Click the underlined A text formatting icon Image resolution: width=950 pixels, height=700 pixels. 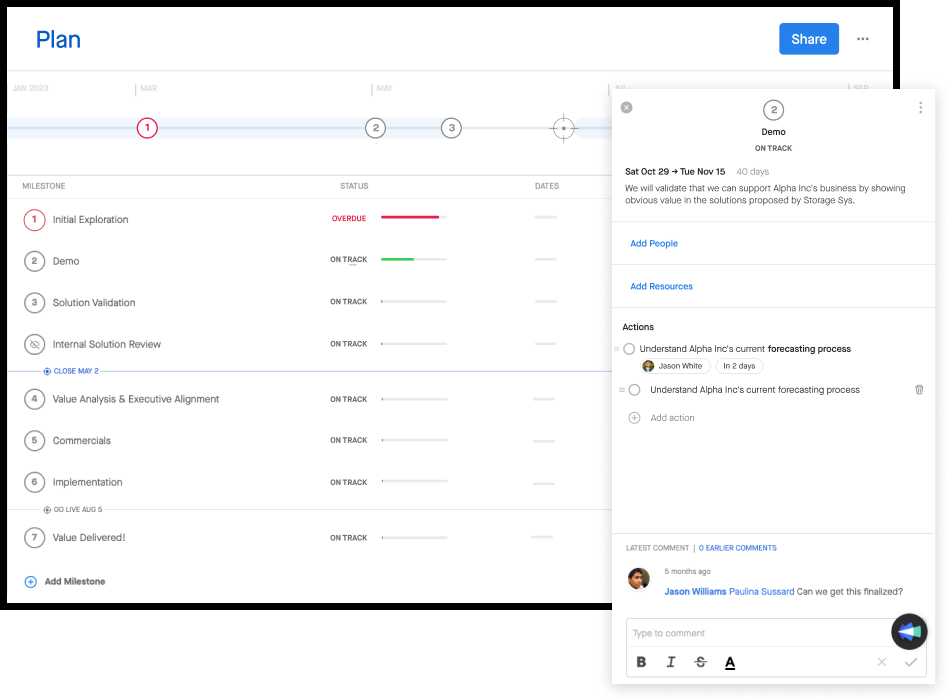pos(729,661)
